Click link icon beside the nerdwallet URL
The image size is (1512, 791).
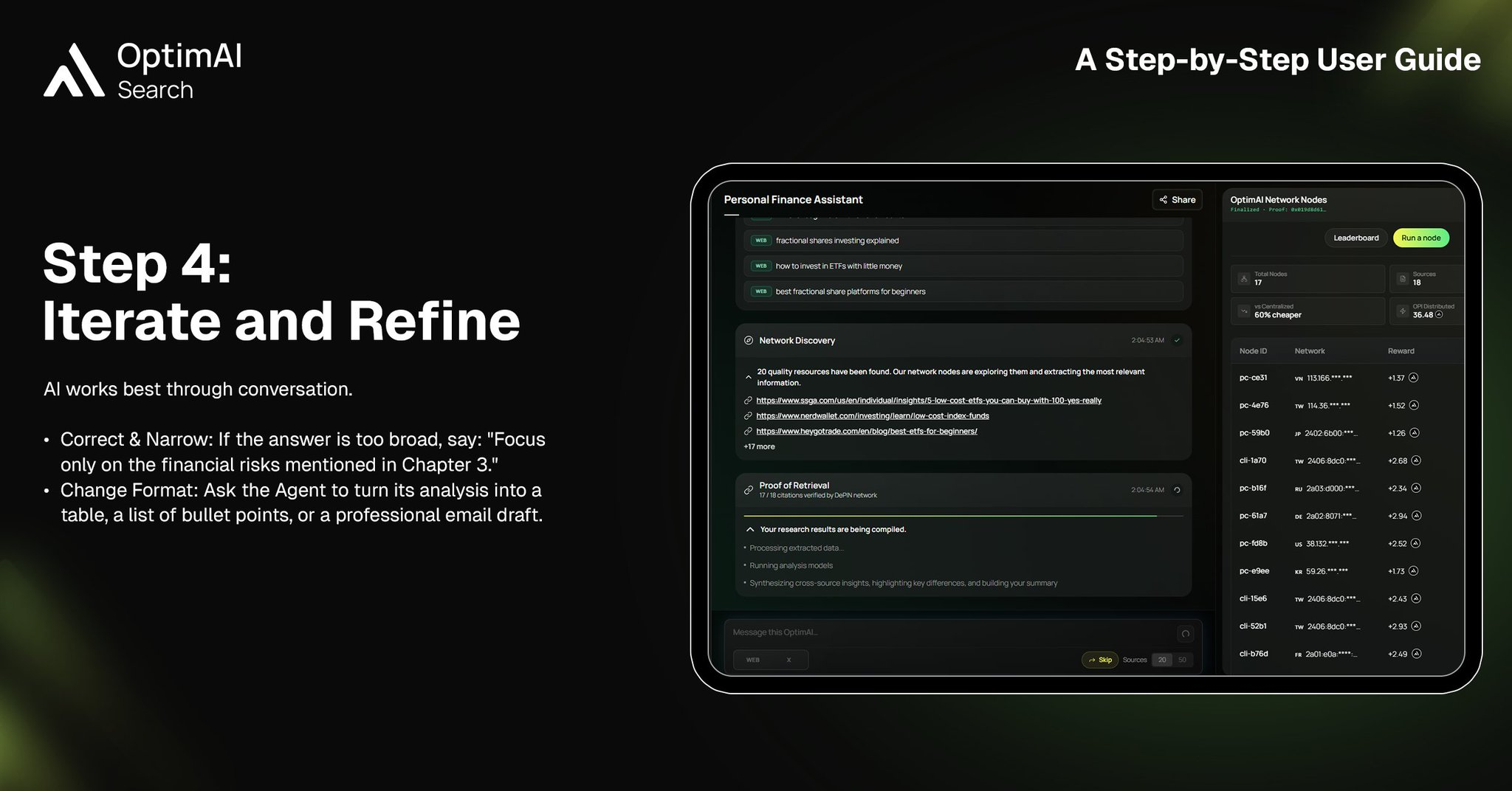748,416
